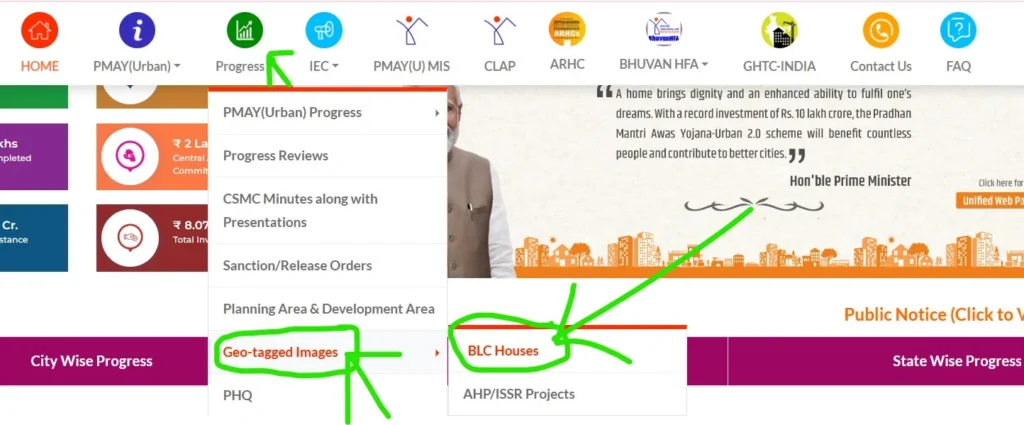
Task: Open the BHUVAN HFA dropdown
Action: 664,64
